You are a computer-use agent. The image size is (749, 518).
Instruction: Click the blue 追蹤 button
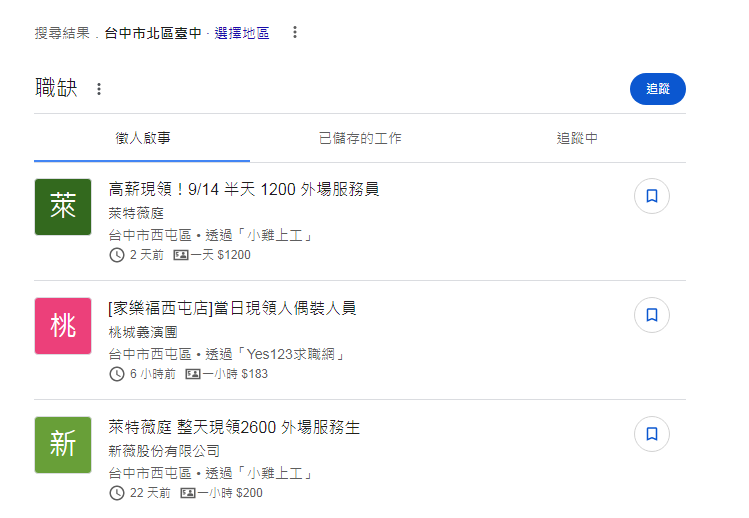click(657, 89)
